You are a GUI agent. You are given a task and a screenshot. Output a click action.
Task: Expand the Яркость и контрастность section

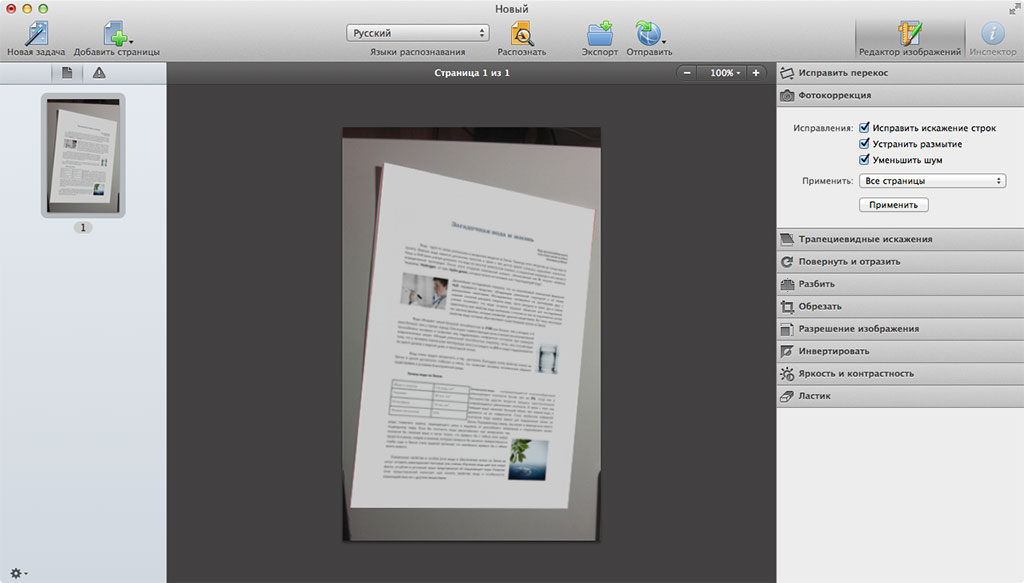pos(855,373)
